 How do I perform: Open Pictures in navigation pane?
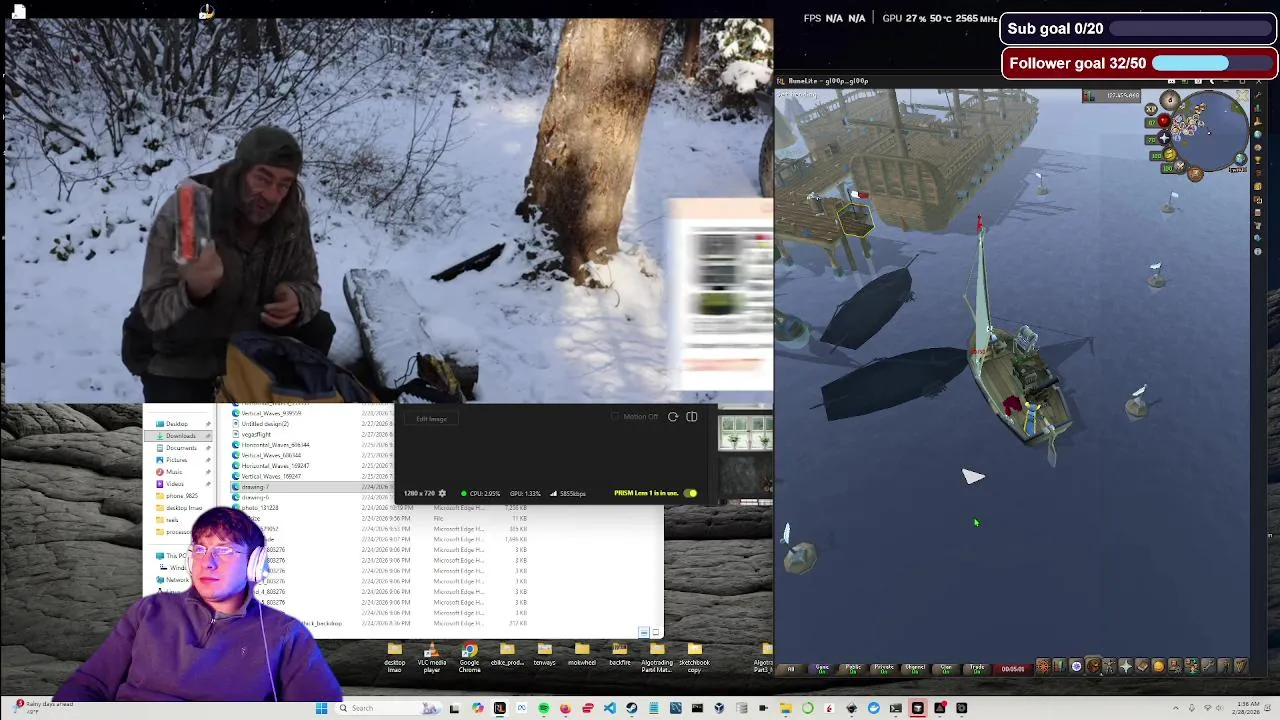(177, 460)
